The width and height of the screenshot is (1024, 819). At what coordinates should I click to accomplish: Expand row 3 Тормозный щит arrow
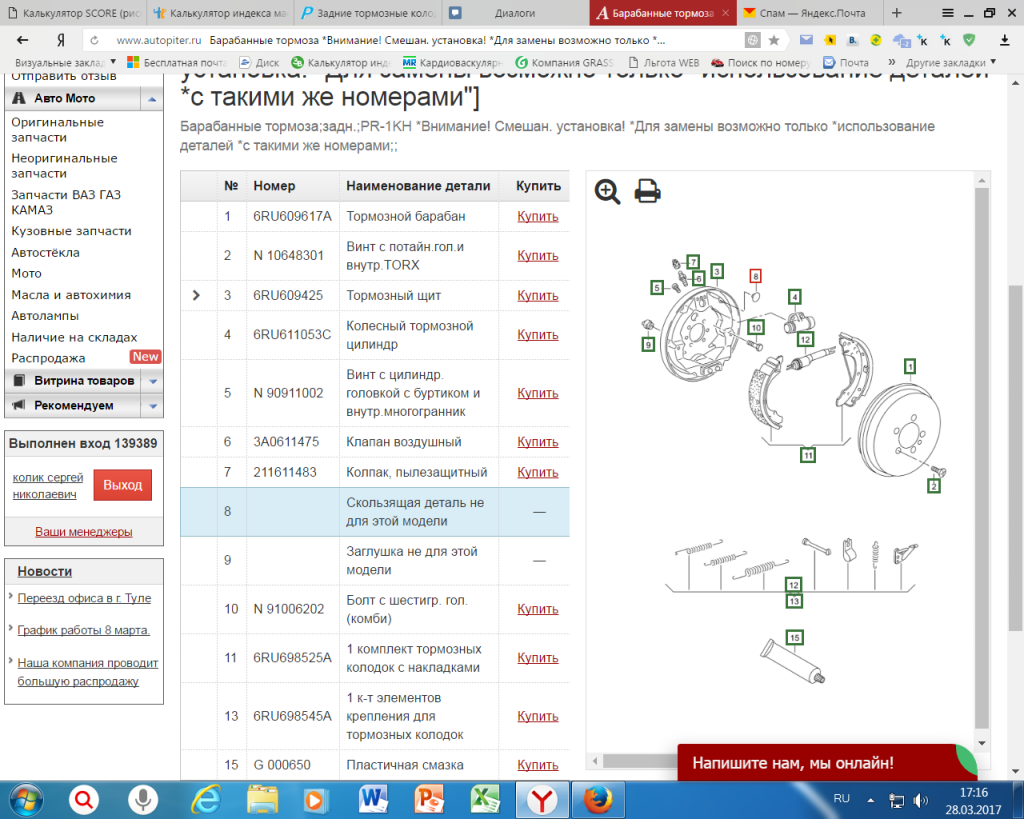[196, 295]
